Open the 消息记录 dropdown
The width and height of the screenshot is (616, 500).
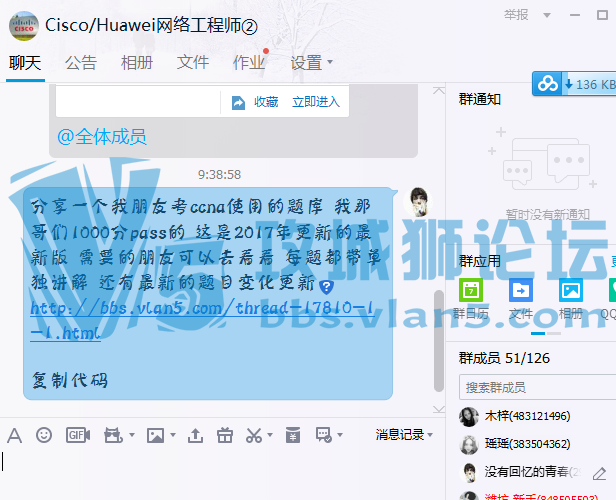click(404, 435)
